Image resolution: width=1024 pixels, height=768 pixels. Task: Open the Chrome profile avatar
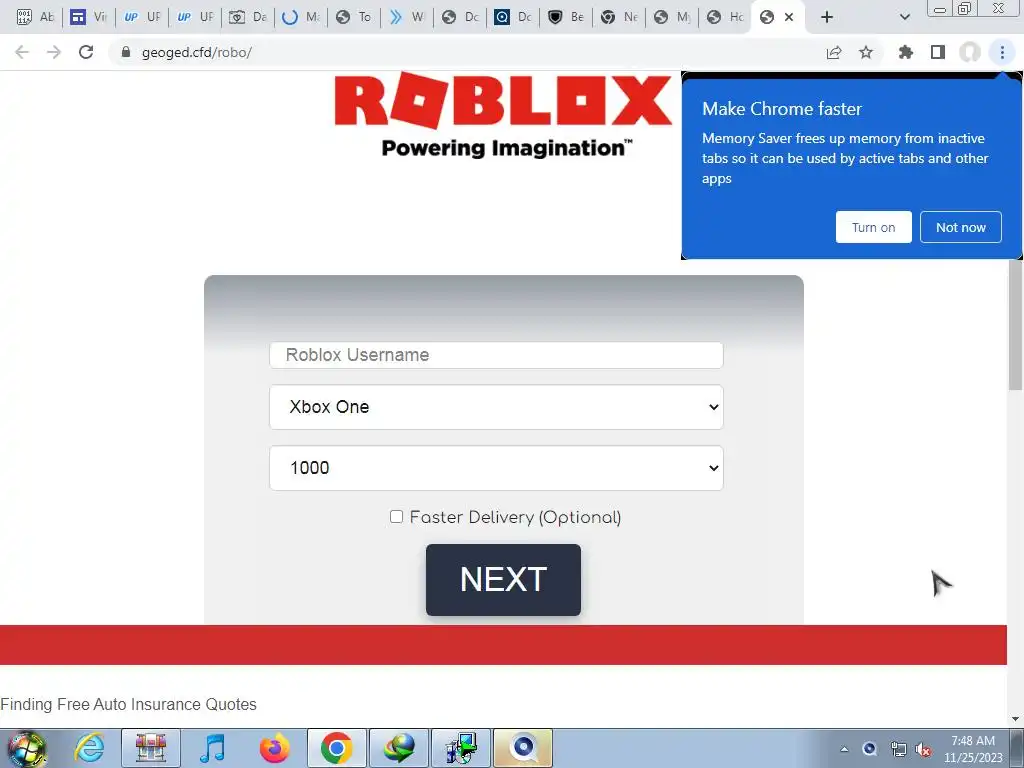970,52
